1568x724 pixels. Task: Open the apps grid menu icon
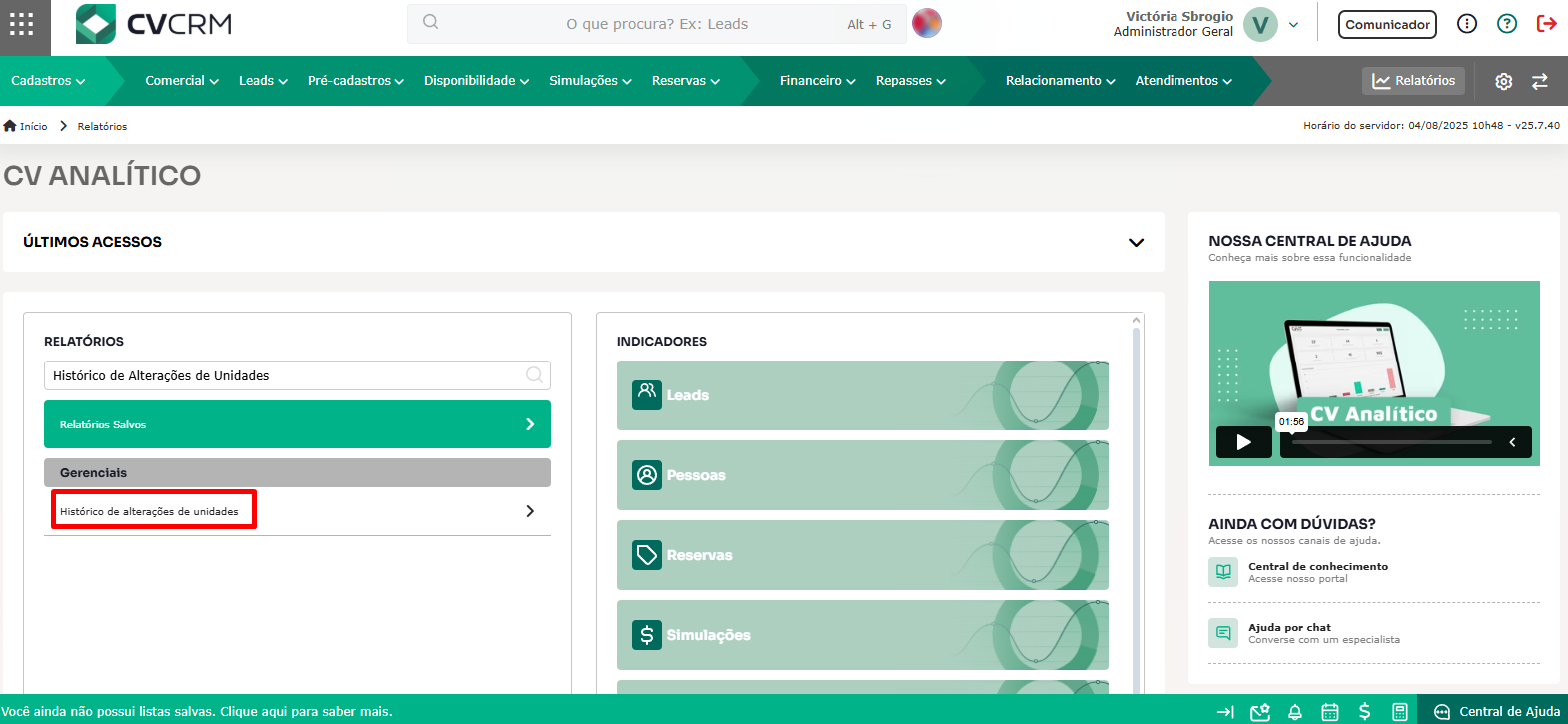(x=22, y=24)
